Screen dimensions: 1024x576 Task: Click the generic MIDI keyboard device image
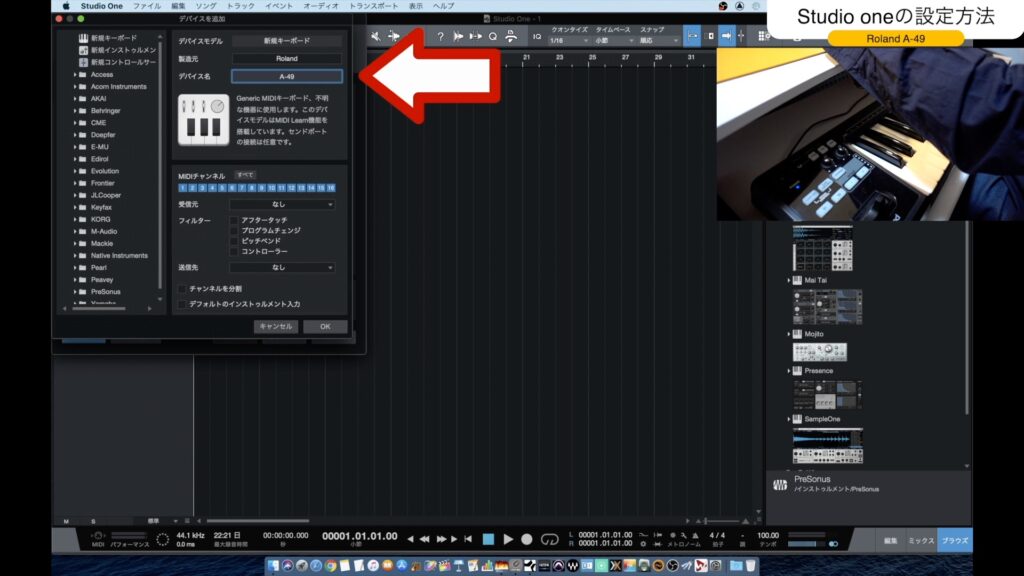[203, 120]
